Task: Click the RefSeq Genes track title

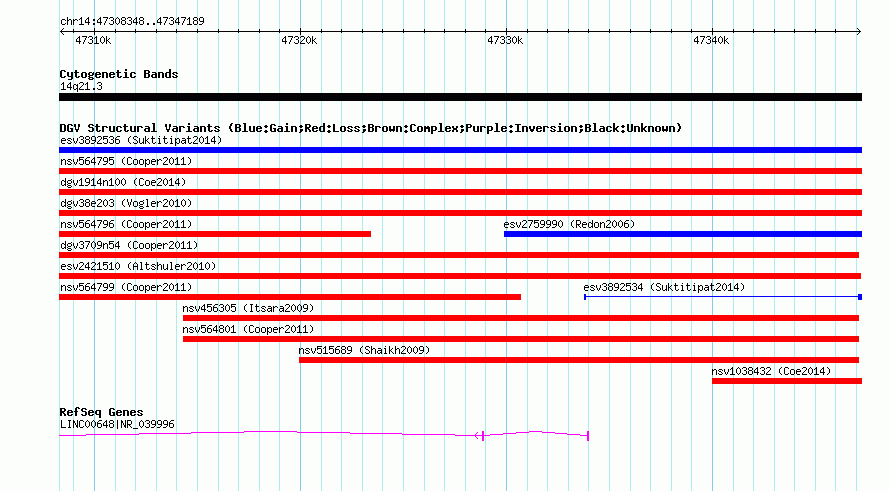Action: coord(101,412)
